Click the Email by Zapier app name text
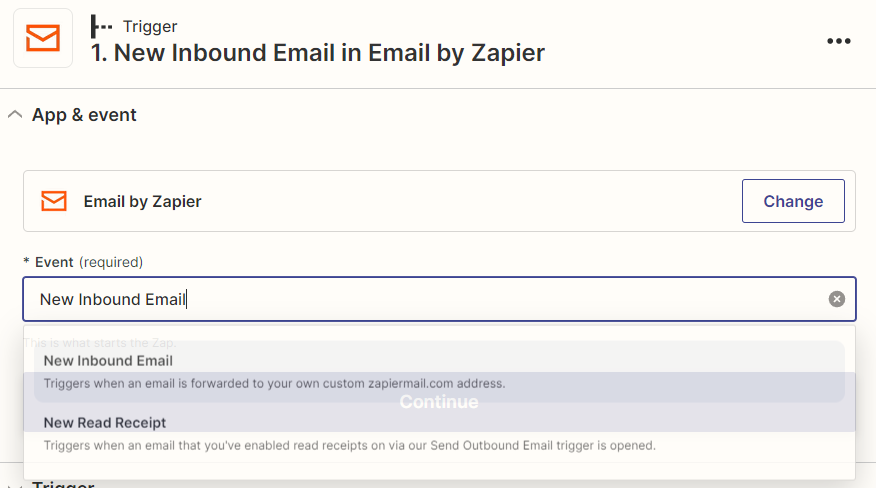This screenshot has height=488, width=876. (x=142, y=201)
